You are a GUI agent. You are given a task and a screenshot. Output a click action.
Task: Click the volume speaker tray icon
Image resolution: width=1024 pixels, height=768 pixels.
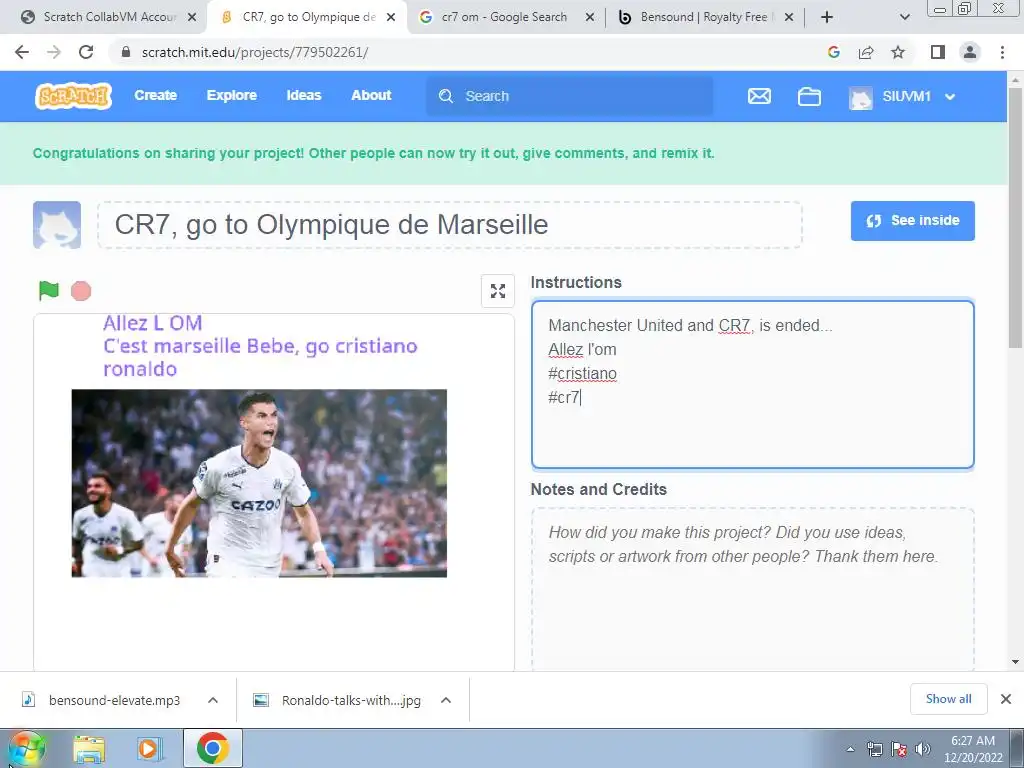(x=923, y=749)
